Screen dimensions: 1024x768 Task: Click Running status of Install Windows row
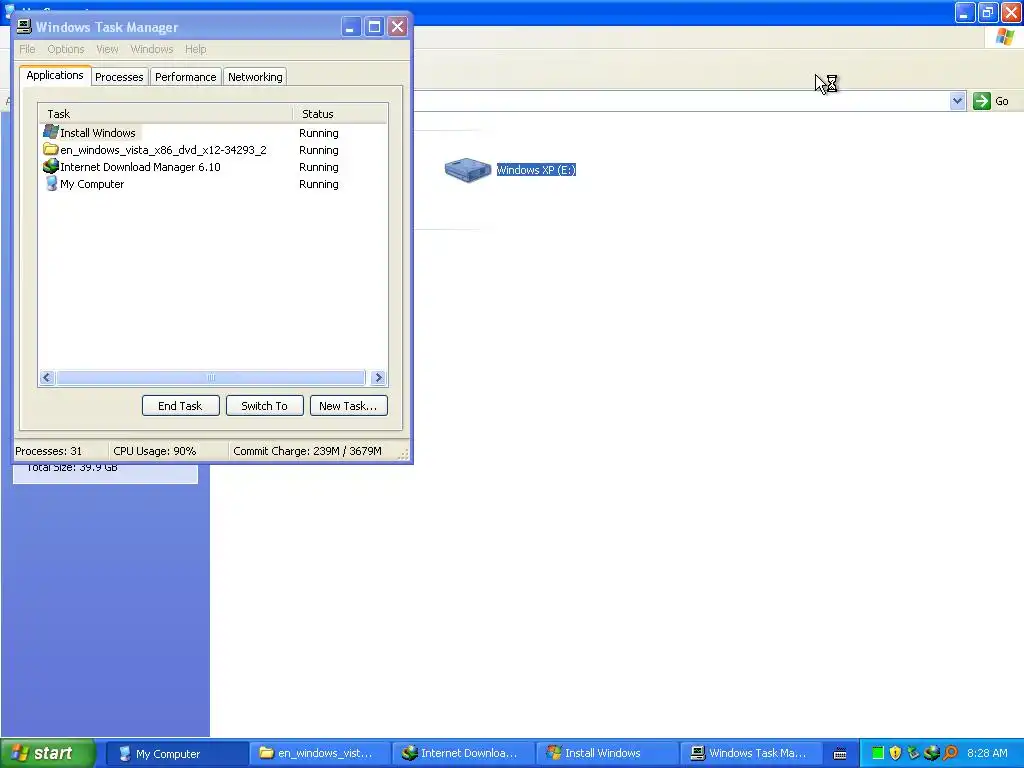coord(319,133)
